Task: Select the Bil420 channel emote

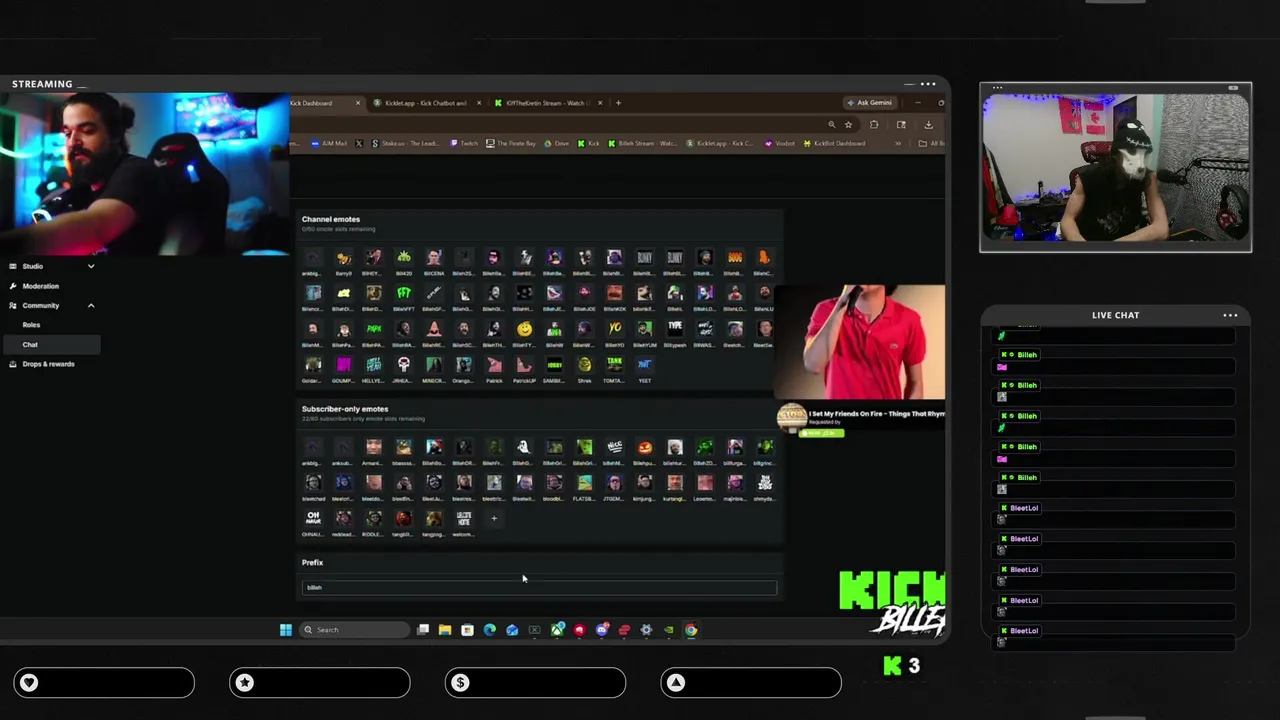Action: click(x=403, y=259)
